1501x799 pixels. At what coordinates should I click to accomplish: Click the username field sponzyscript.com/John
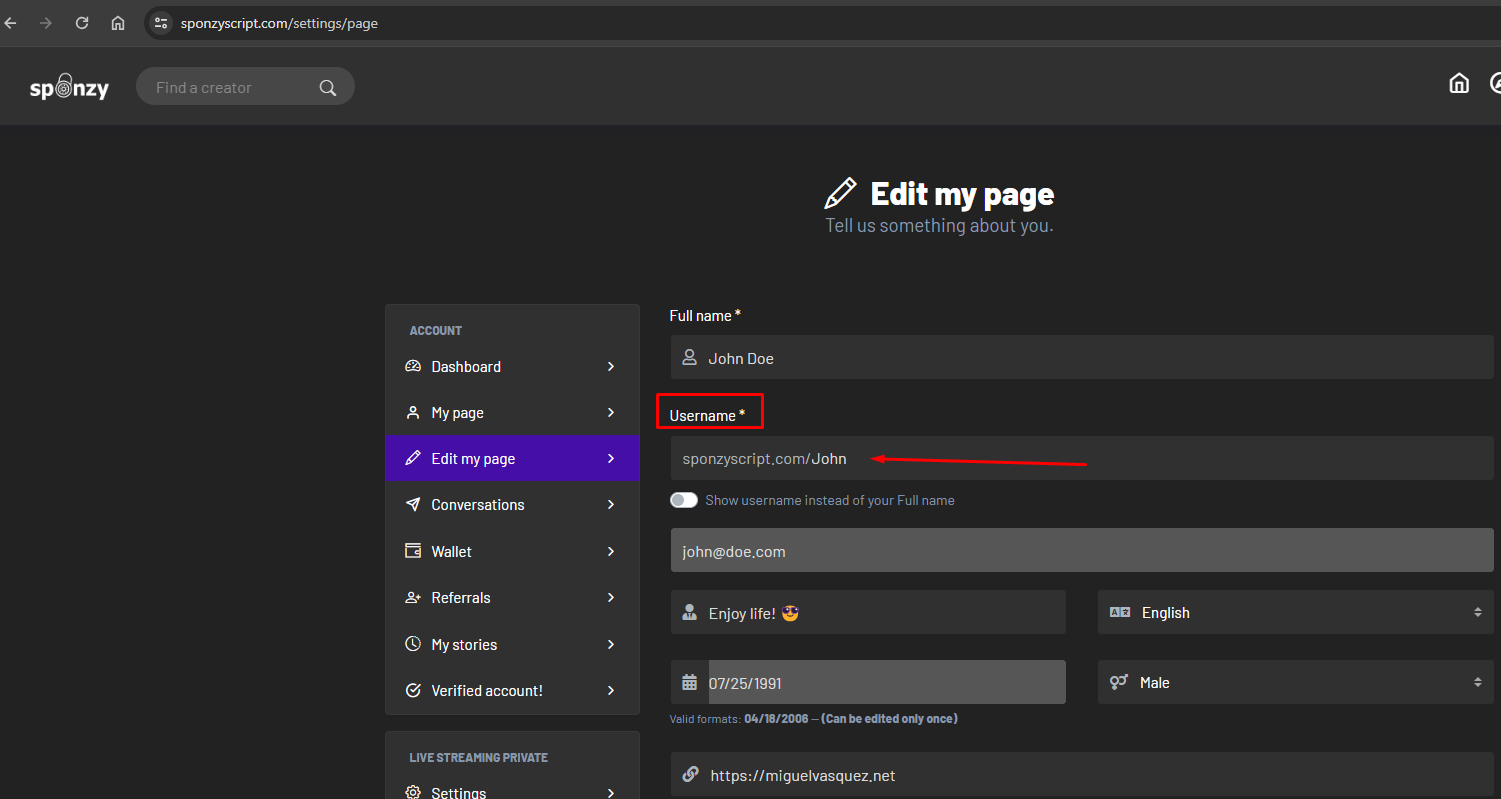(1082, 458)
